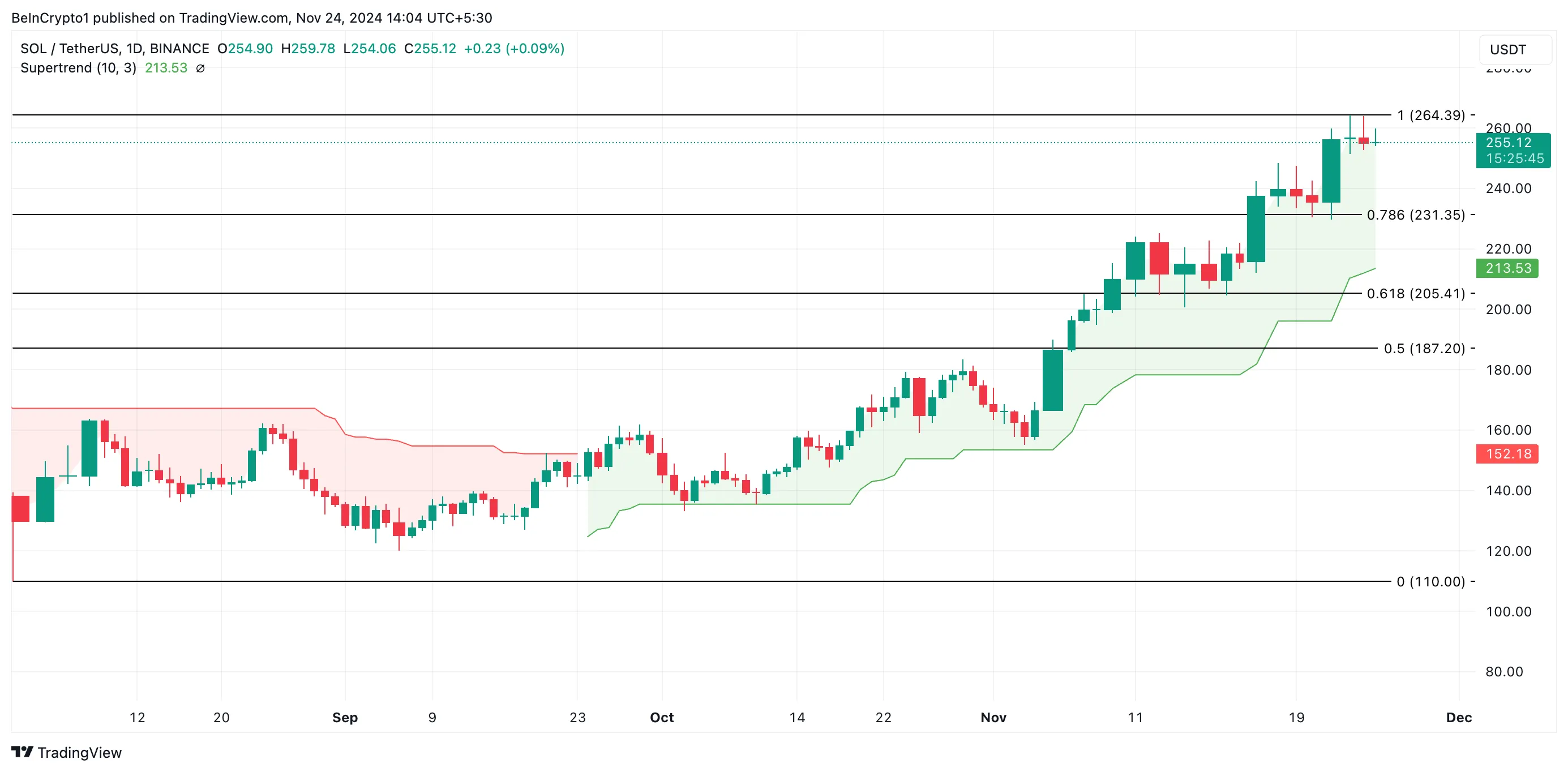
Task: Click the 200.00 price scale label
Action: point(1509,309)
